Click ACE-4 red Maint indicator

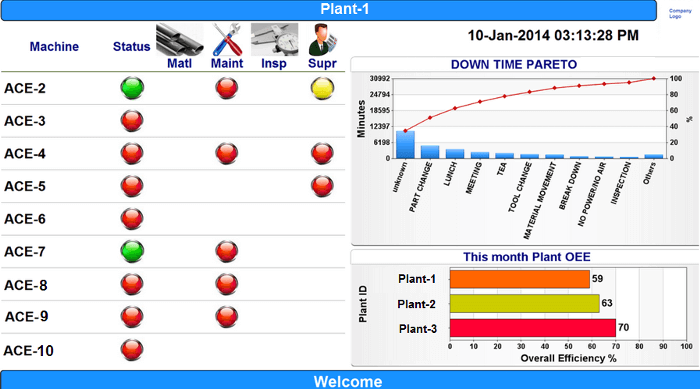point(227,154)
